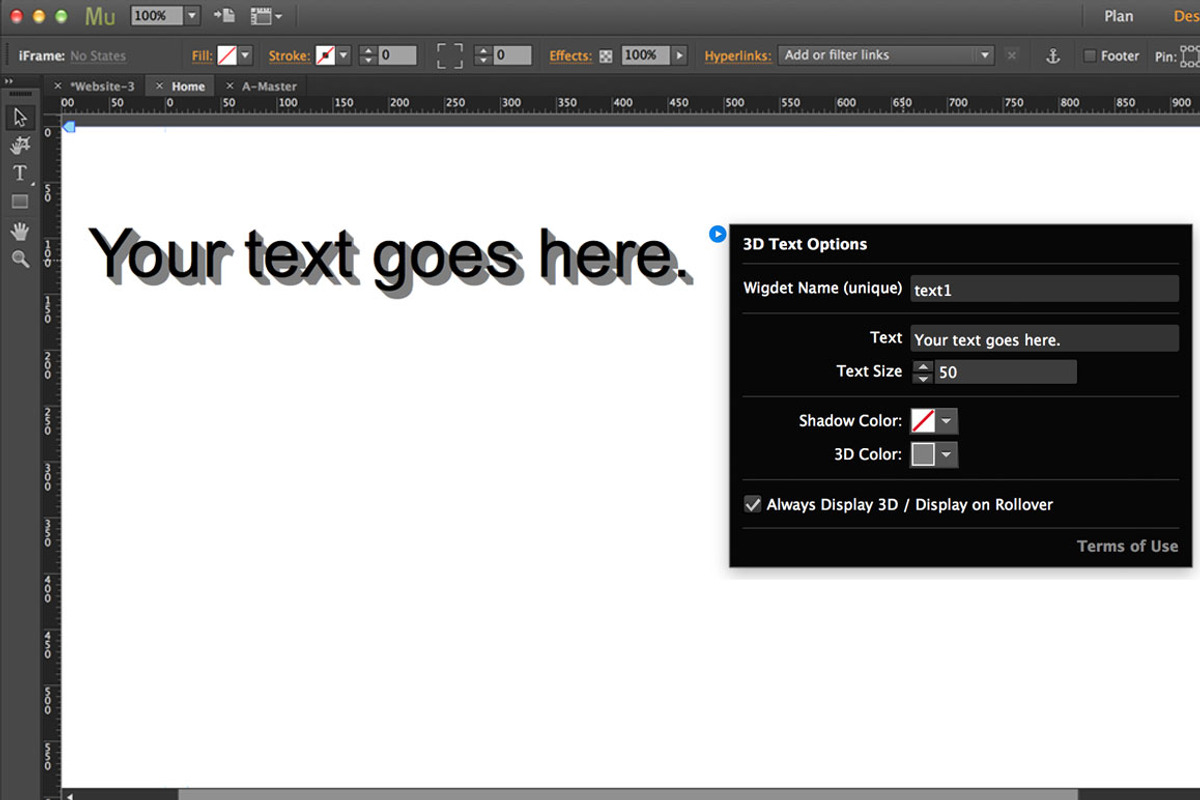Open the view options layout icon

click(x=266, y=16)
